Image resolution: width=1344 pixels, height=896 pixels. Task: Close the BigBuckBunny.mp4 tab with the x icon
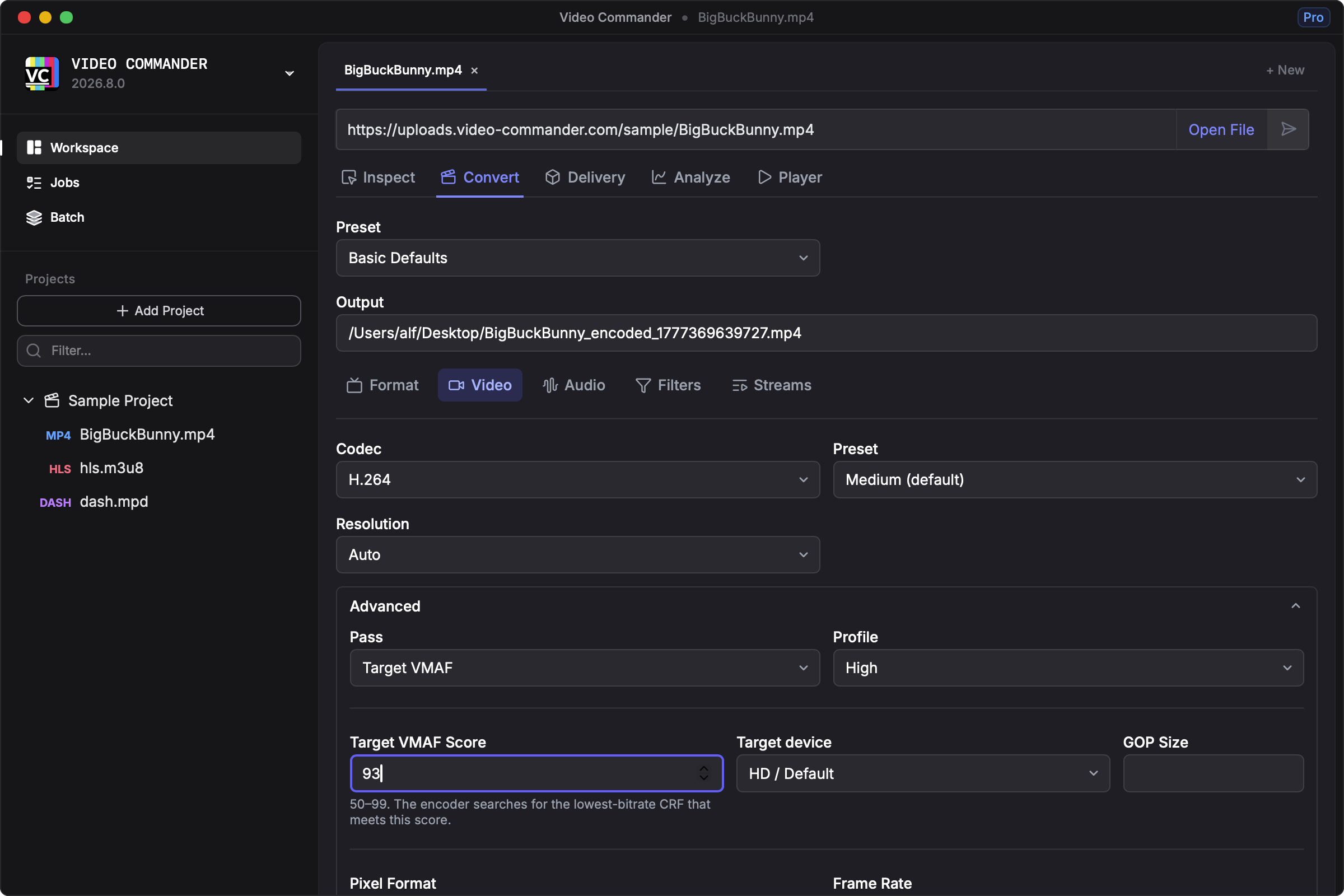point(474,71)
